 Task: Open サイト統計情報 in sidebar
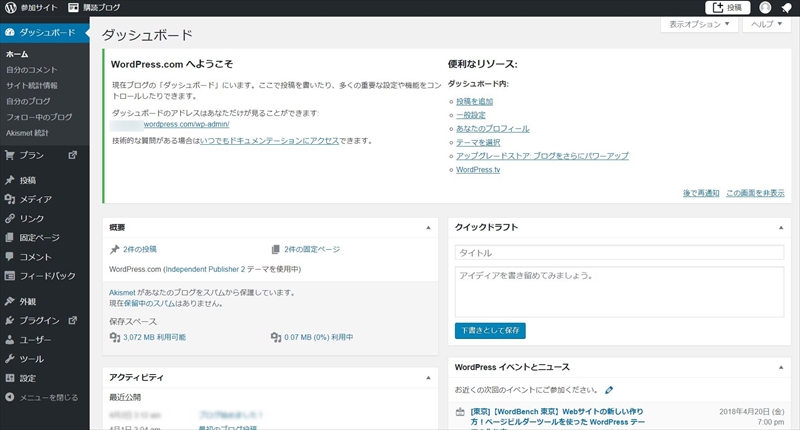(32, 86)
